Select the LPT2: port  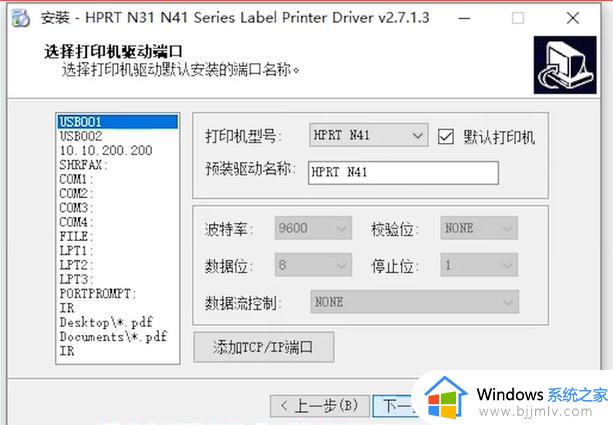(118, 265)
